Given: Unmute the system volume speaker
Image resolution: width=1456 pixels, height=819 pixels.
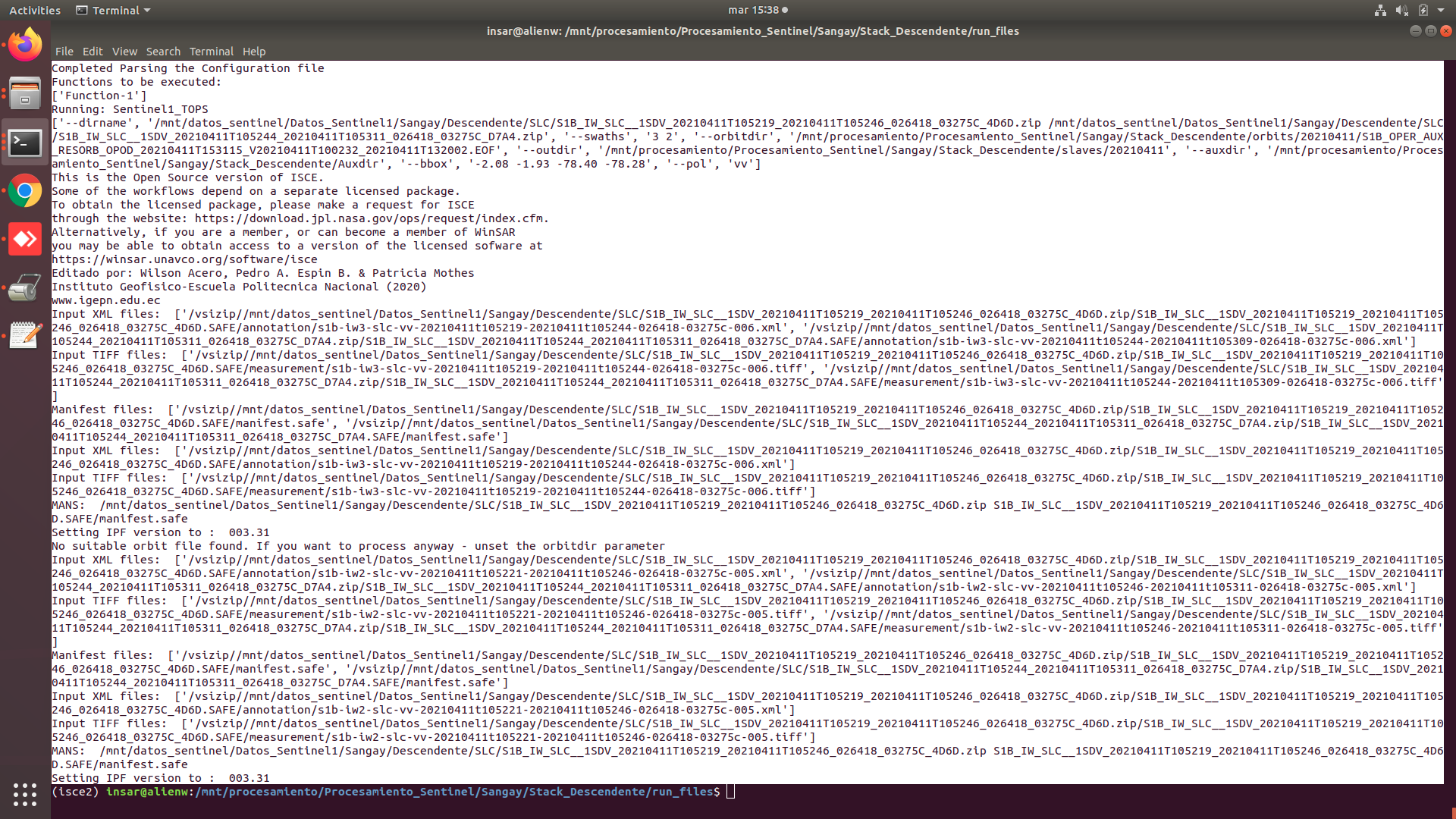Looking at the screenshot, I should 1404,10.
